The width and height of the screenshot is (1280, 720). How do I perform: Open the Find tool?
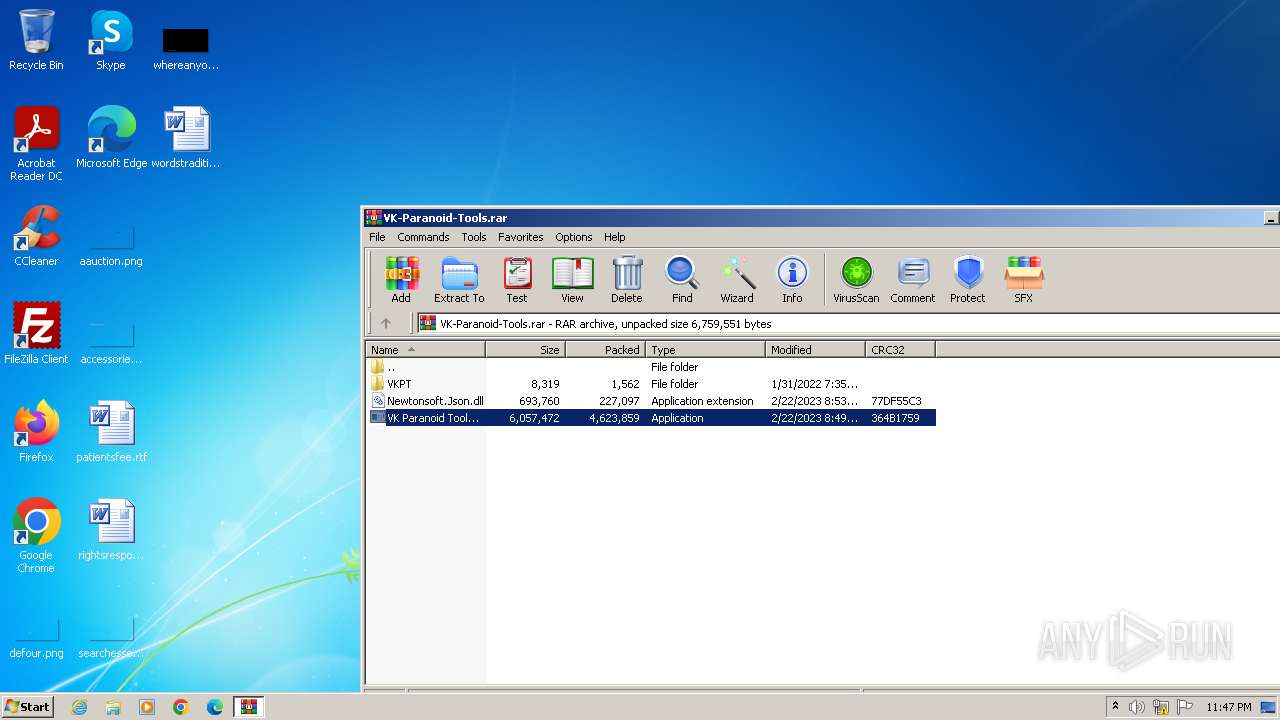coord(682,279)
